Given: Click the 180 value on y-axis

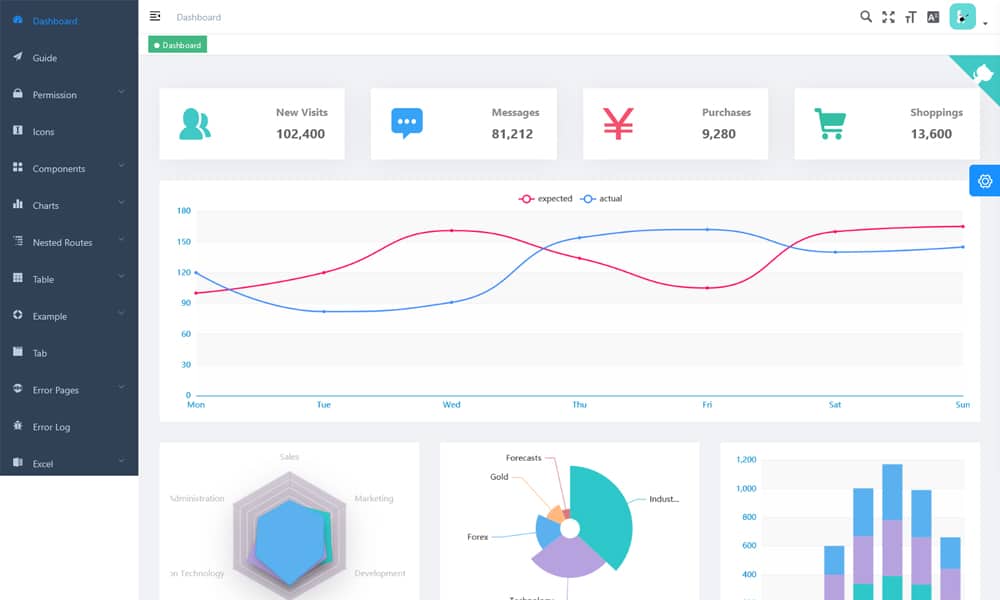Looking at the screenshot, I should 184,210.
